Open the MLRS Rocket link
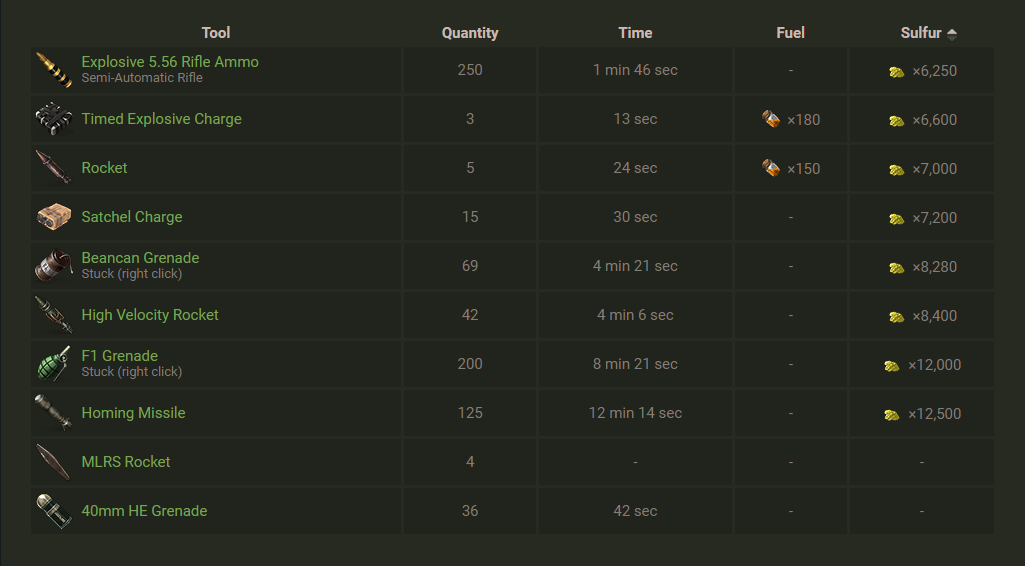 coord(126,462)
